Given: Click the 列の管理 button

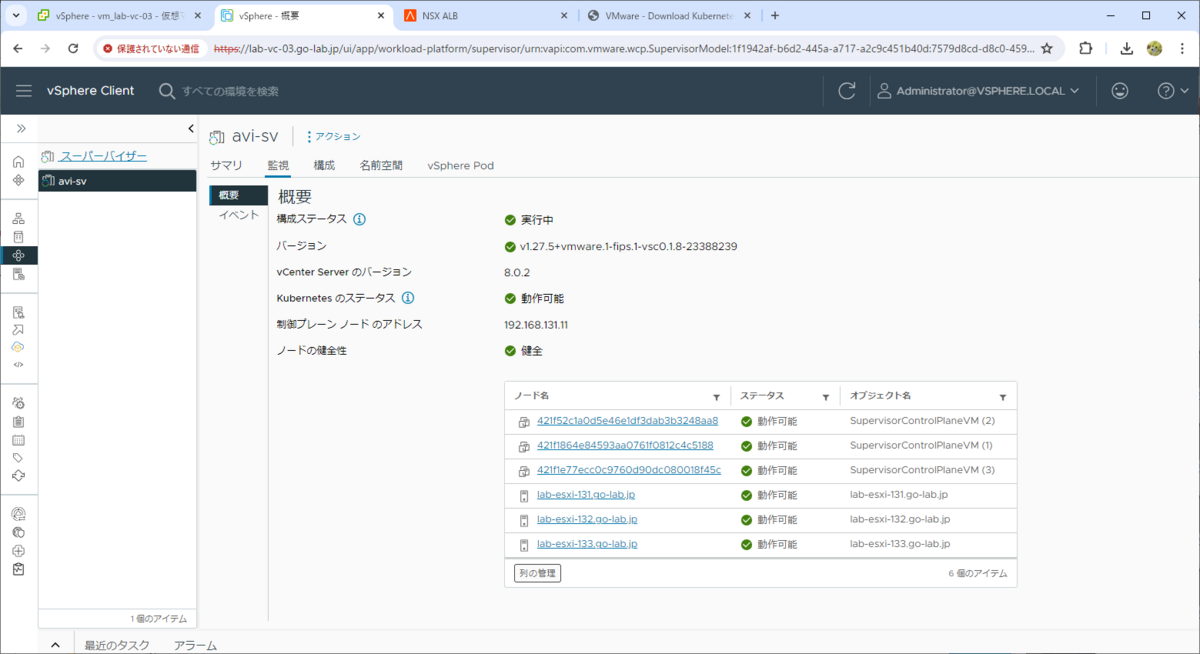Looking at the screenshot, I should point(538,573).
